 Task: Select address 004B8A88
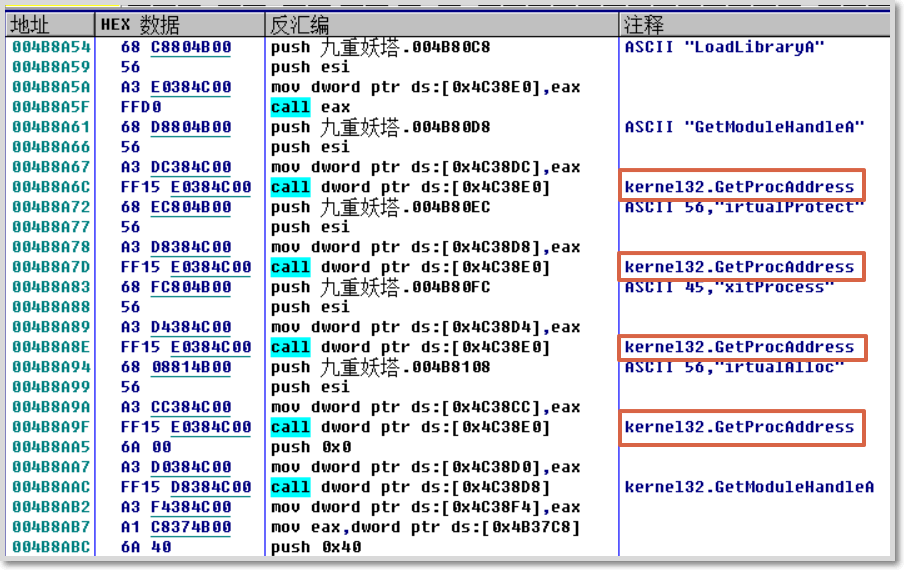point(51,307)
